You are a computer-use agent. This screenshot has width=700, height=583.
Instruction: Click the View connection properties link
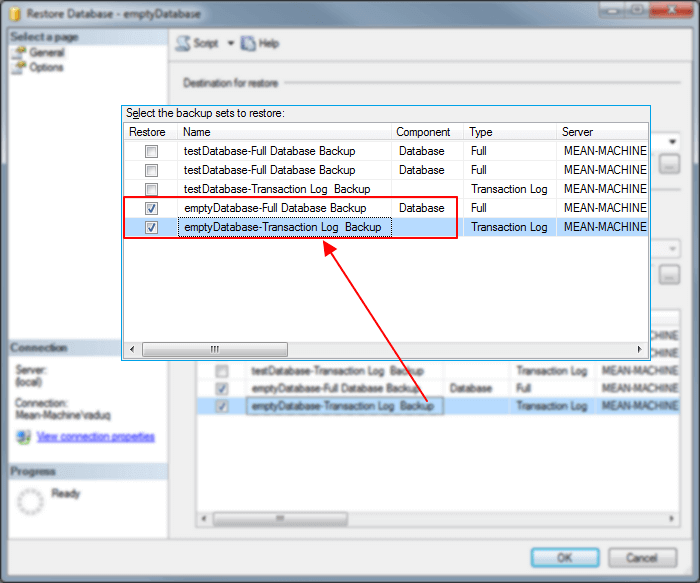tap(96, 437)
